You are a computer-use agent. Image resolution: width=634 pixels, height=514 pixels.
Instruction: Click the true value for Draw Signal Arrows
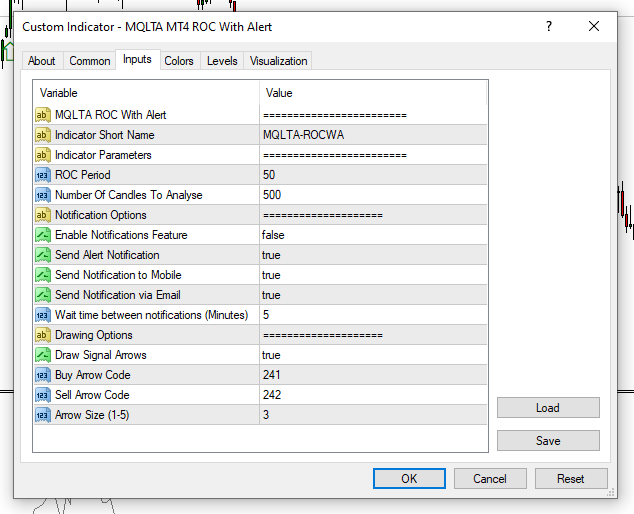271,355
